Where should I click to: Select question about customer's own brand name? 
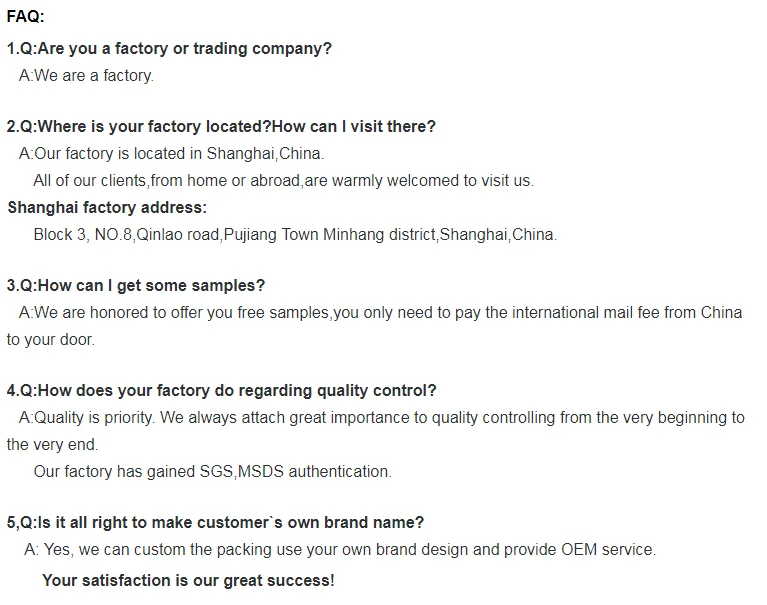tap(215, 523)
